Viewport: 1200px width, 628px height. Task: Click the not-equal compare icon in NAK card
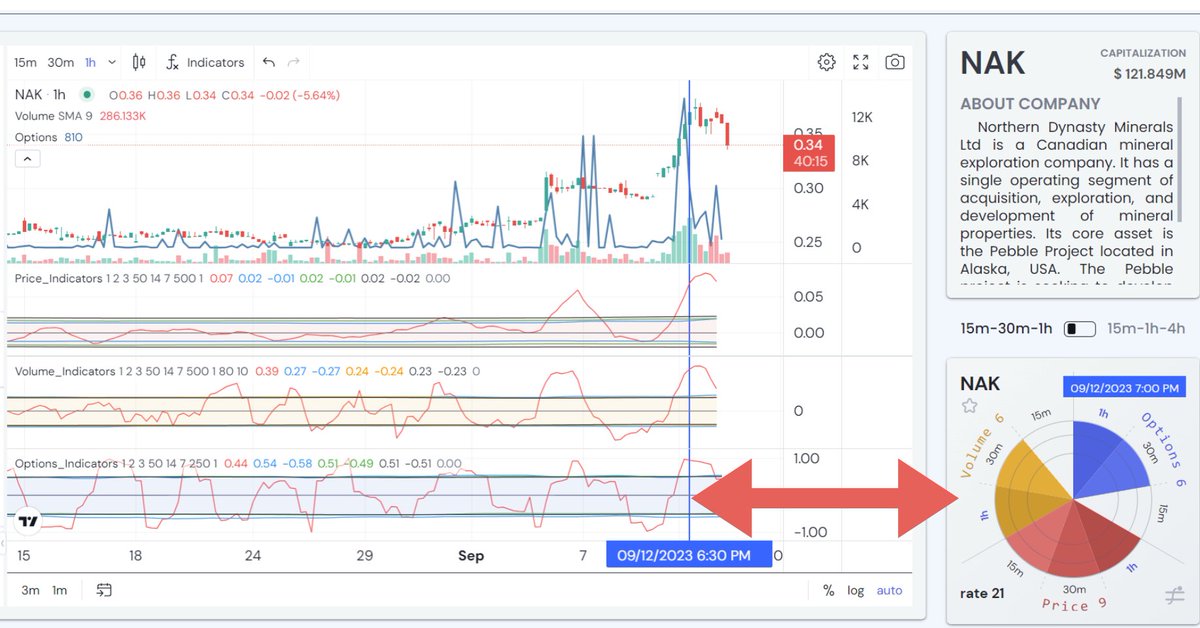[x=1175, y=595]
